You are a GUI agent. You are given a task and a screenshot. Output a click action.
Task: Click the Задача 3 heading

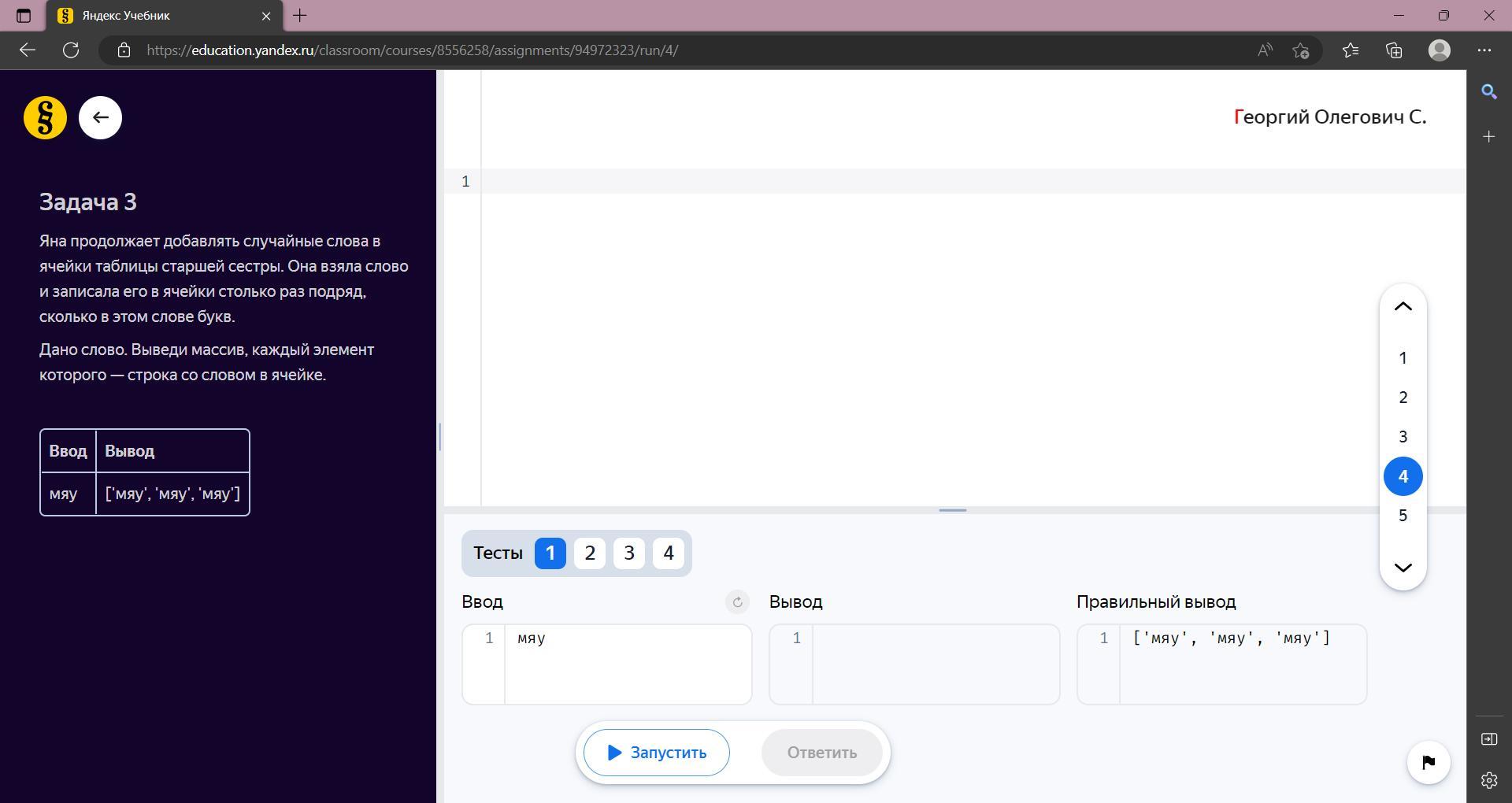coord(88,202)
